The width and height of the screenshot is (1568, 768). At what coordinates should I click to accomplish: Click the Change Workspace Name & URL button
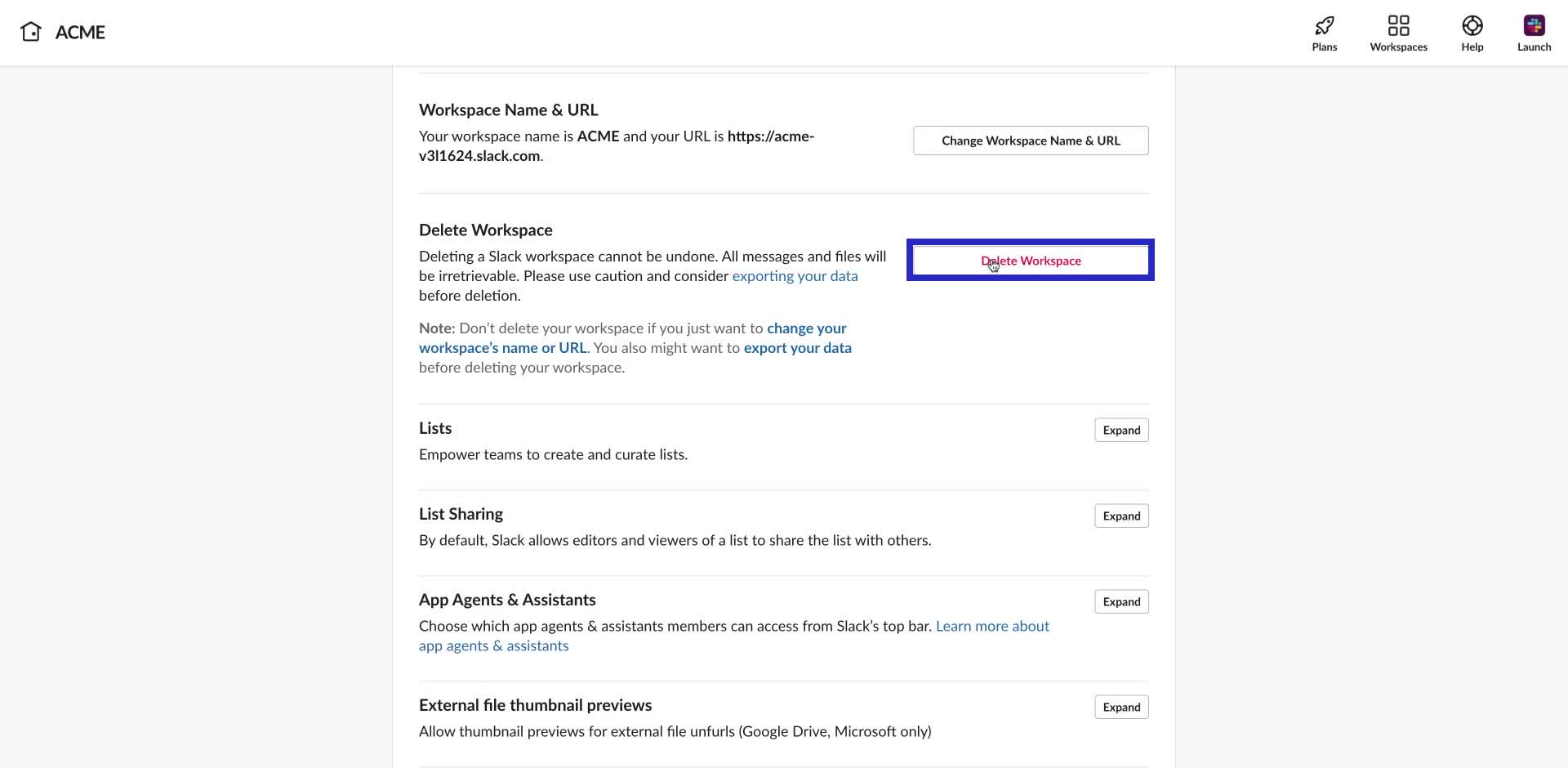[x=1031, y=140]
